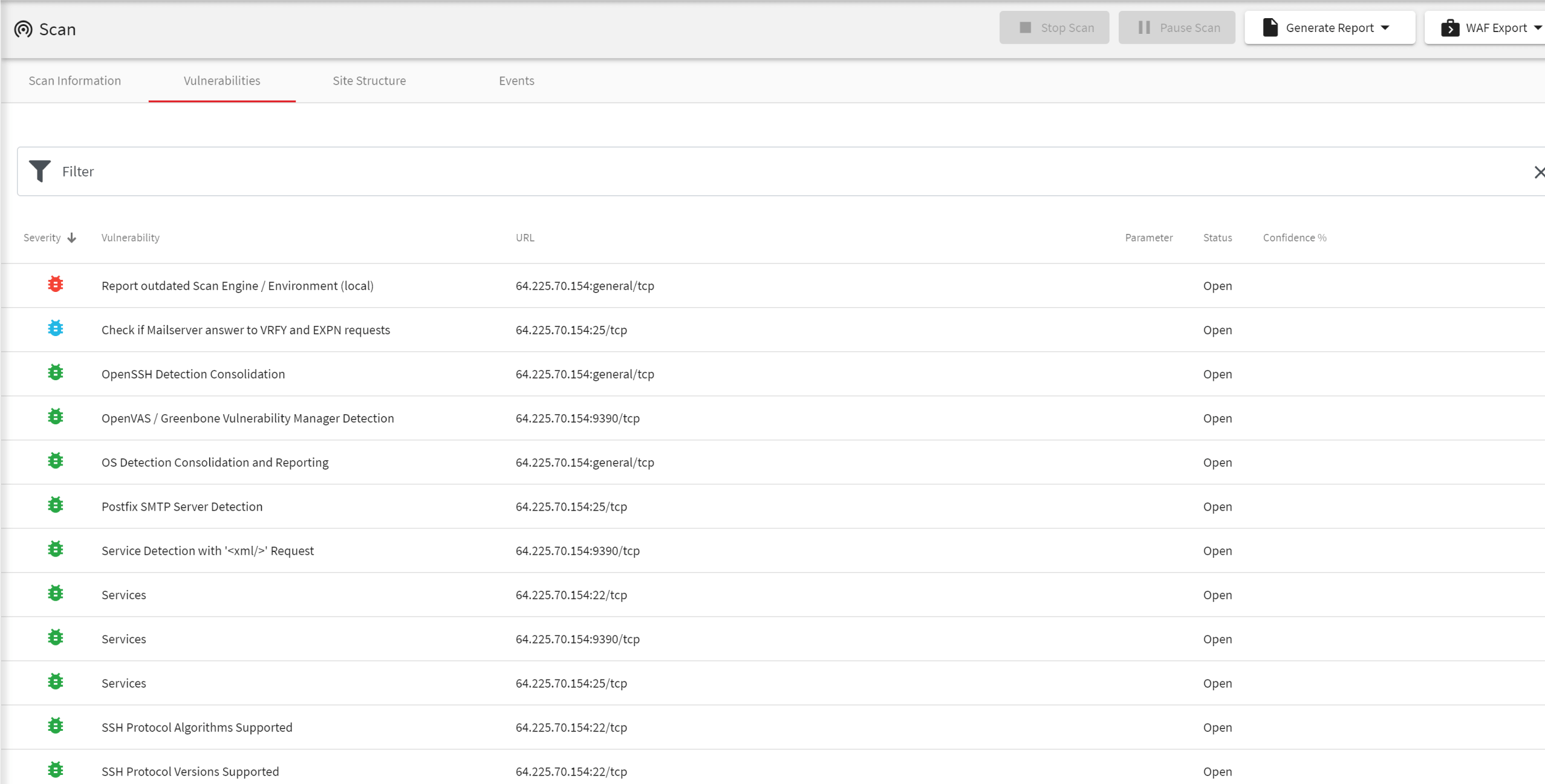
Task: Open 'Report outdated Scan Engine / Environment (local)' row
Action: (773, 285)
